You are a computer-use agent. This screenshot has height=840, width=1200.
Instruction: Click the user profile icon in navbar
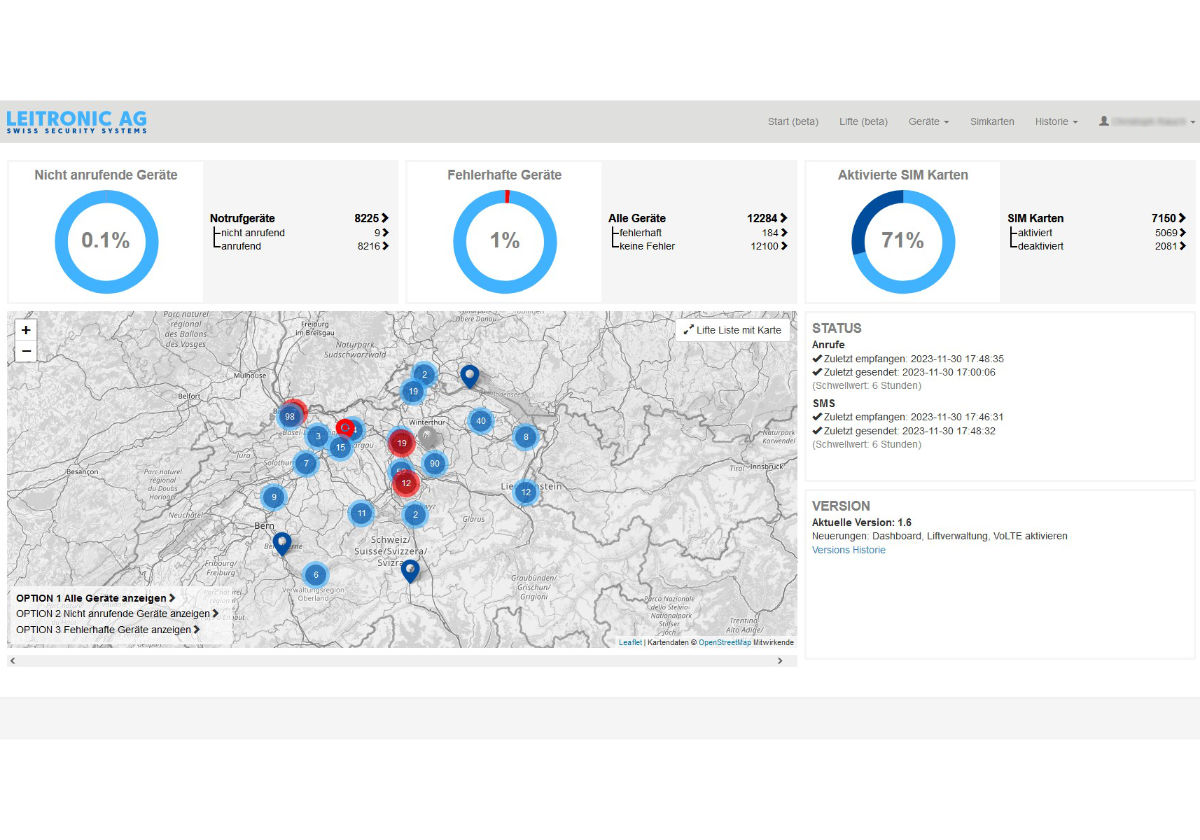1104,121
